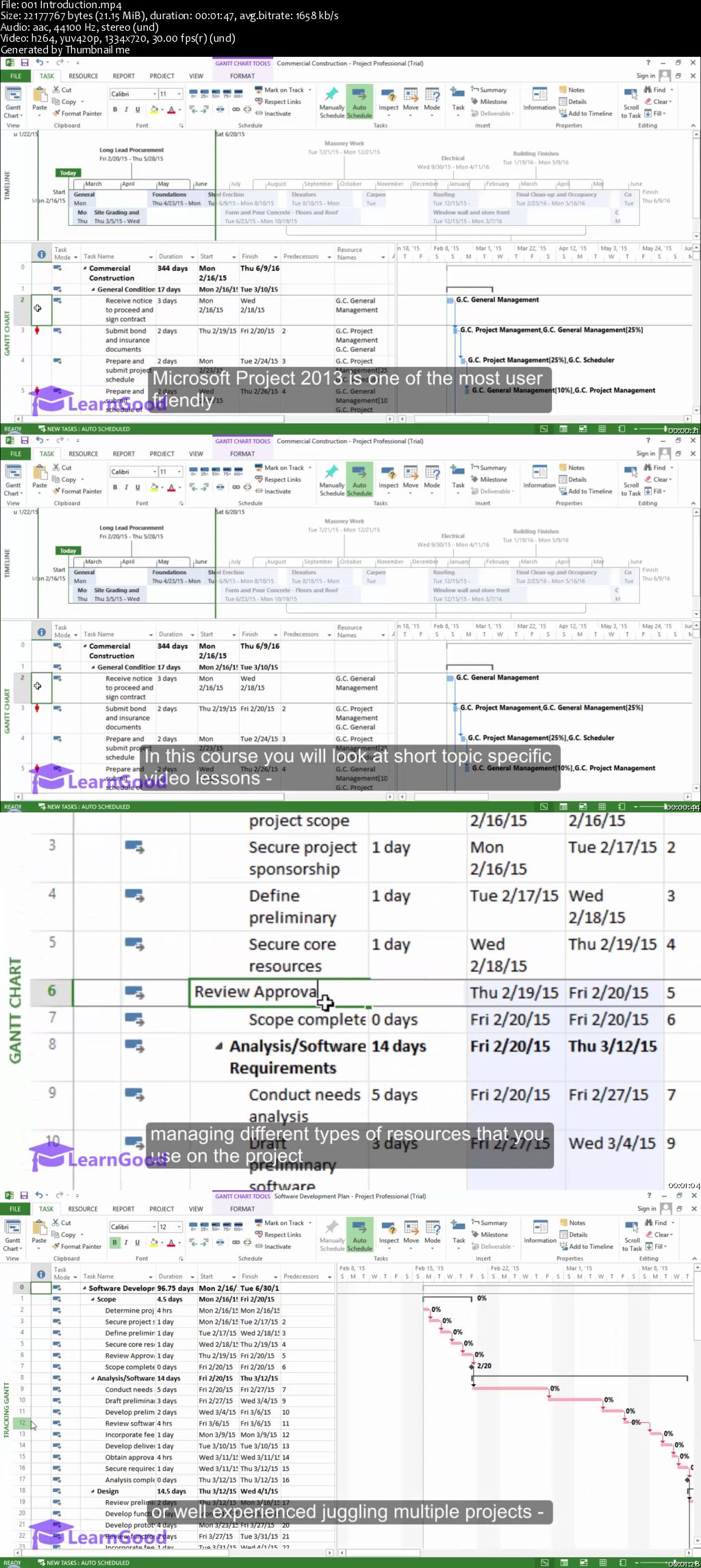Click Save icon in first frame (00:00:21) title bar
The height and width of the screenshot is (1568, 701).
pyautogui.click(x=24, y=62)
